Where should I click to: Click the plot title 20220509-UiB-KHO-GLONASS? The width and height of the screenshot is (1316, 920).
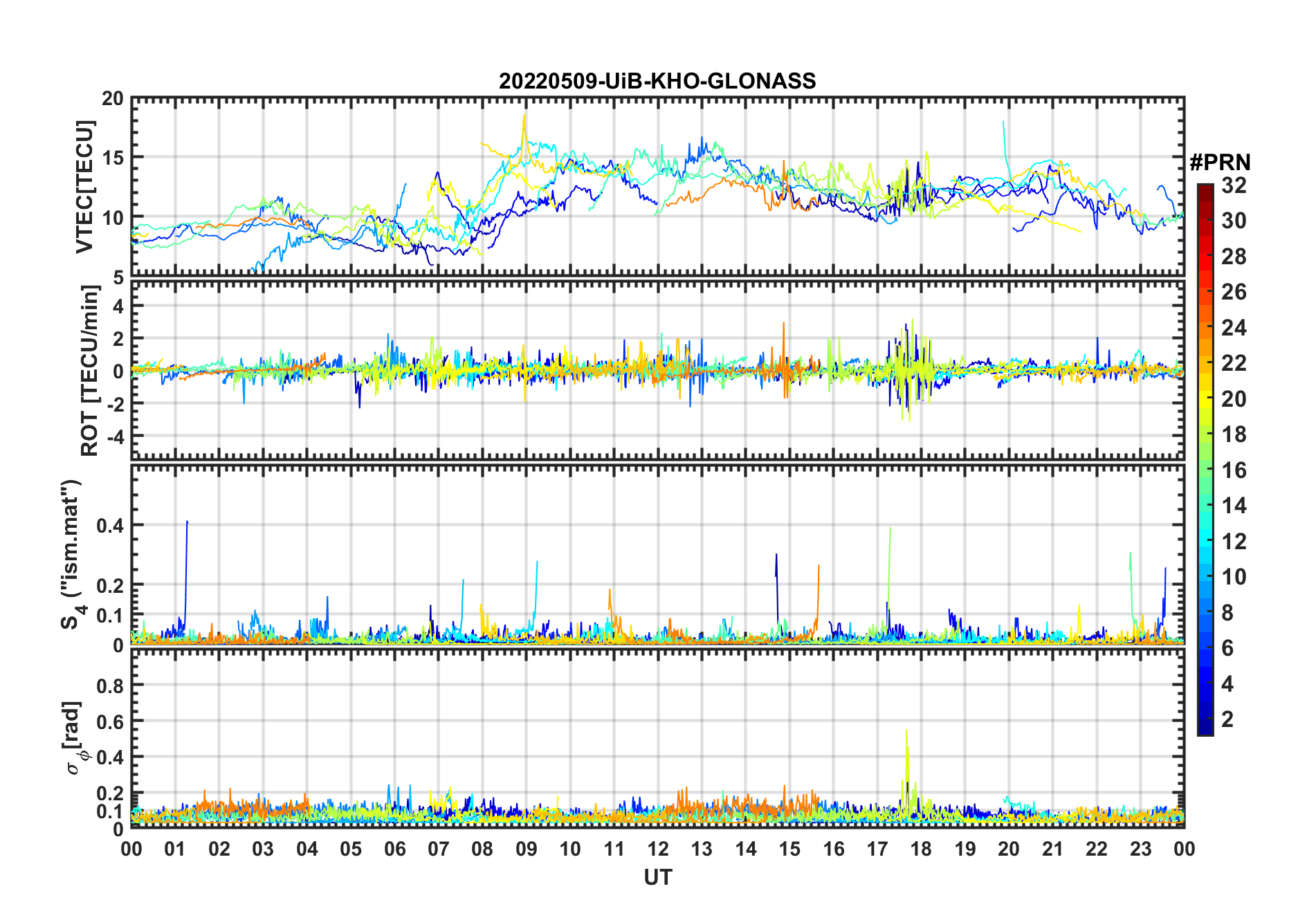657,82
